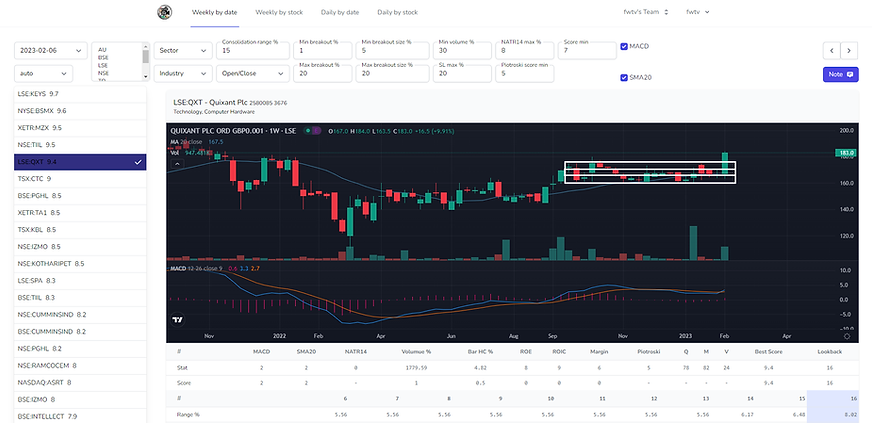Uncheck the MACD checkbox

click(x=624, y=47)
